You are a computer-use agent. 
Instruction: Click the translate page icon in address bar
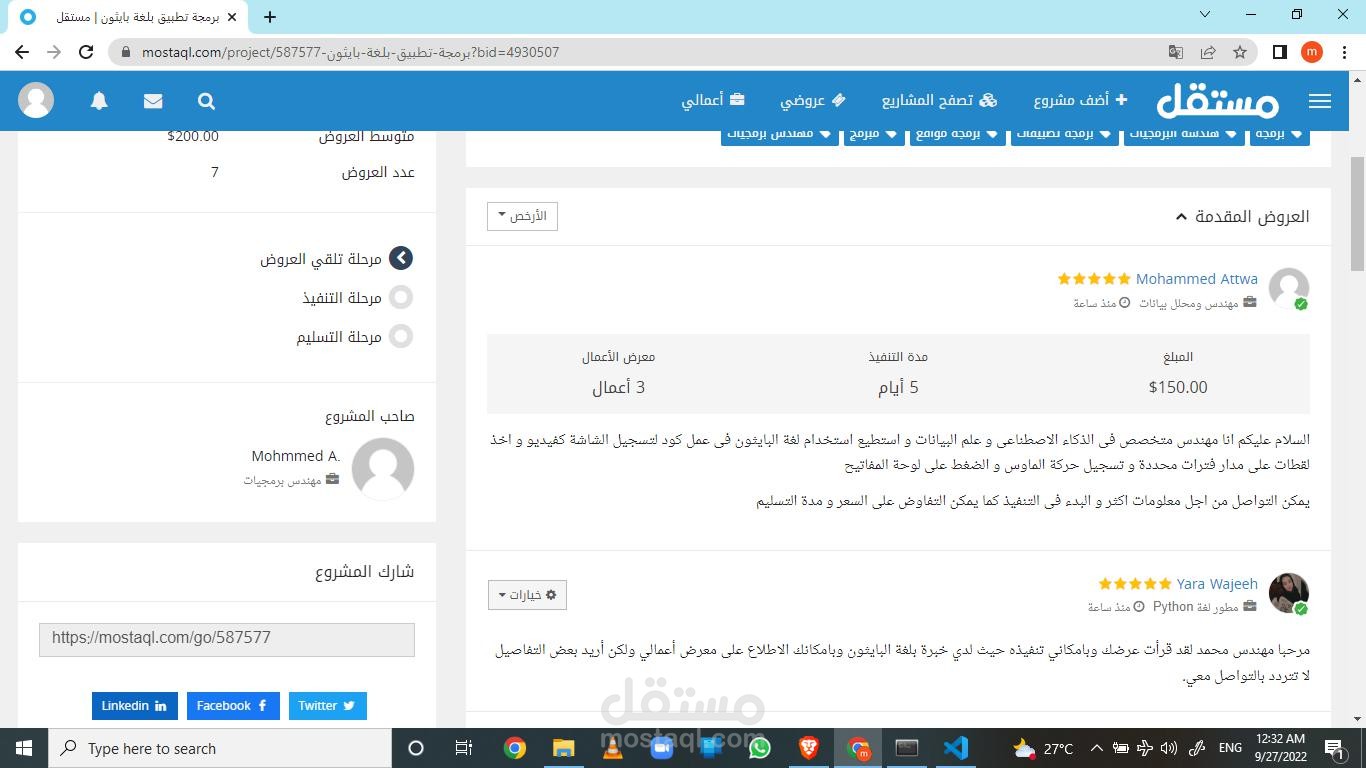click(x=1176, y=52)
